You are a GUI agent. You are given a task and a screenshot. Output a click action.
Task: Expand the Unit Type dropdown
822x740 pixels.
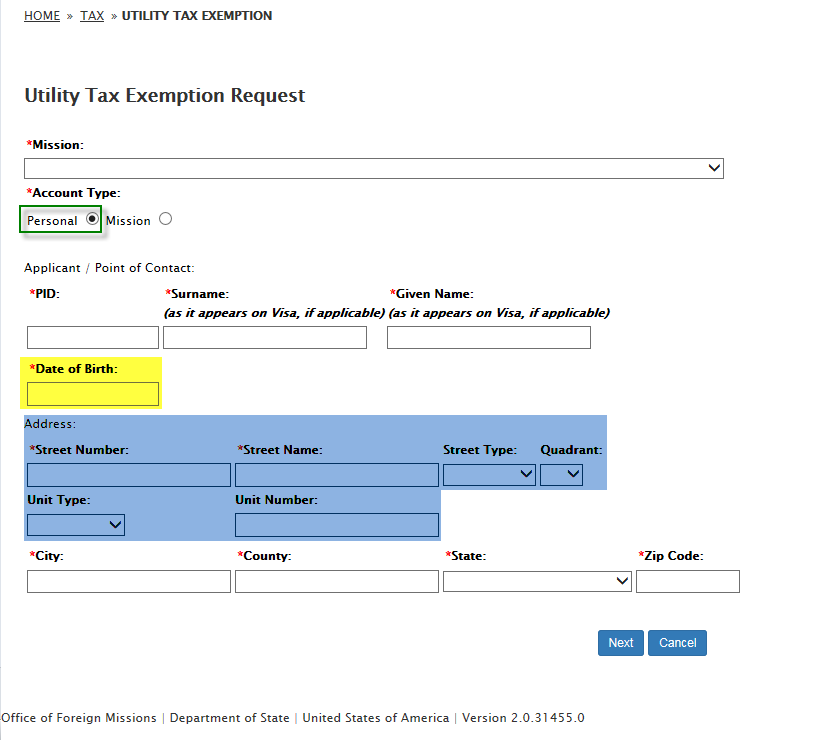[76, 525]
